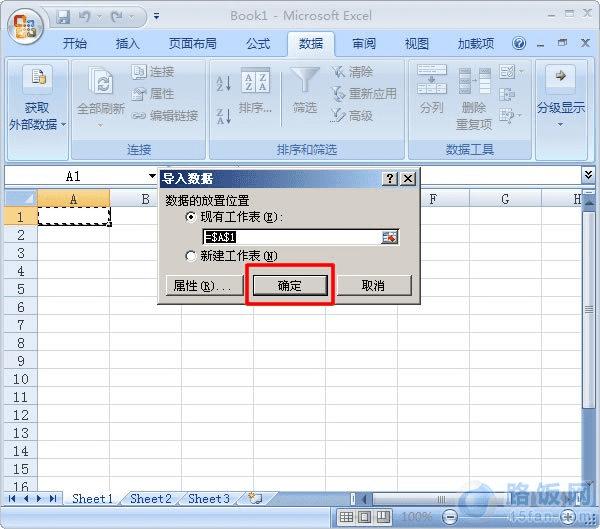Screen dimensions: 600x529
Task: Open the 开始 ribbon tab
Action: (75, 44)
